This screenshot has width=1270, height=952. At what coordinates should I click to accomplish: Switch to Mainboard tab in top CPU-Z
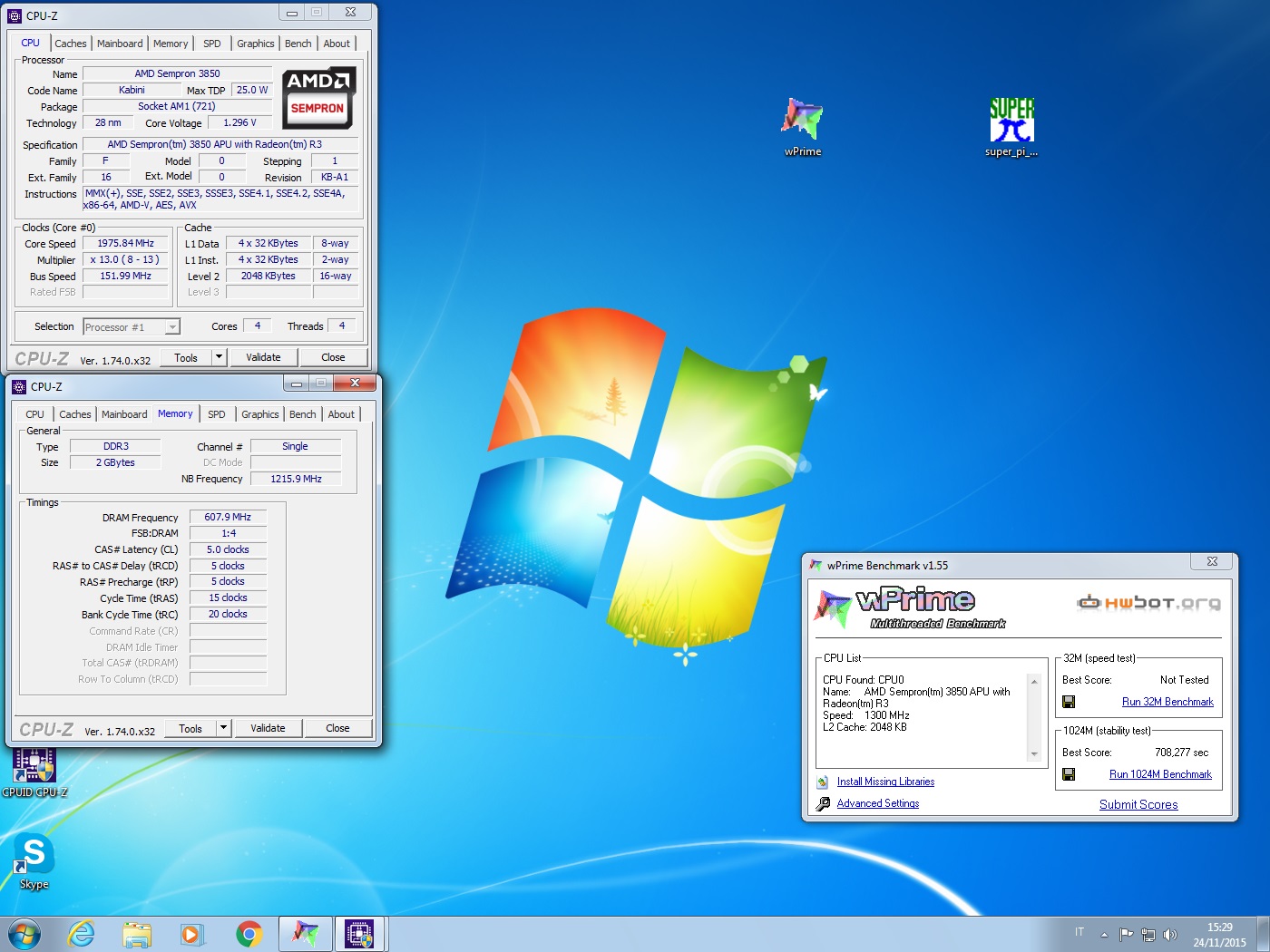pyautogui.click(x=120, y=44)
